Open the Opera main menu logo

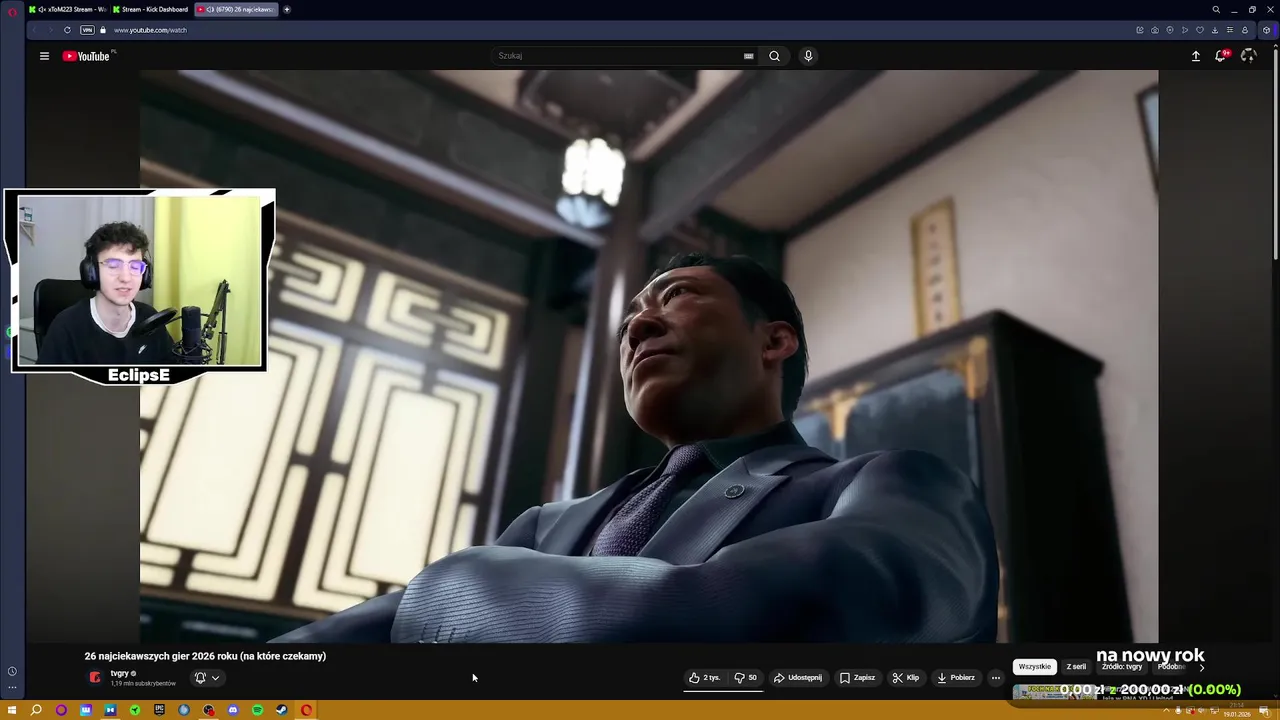coord(12,10)
